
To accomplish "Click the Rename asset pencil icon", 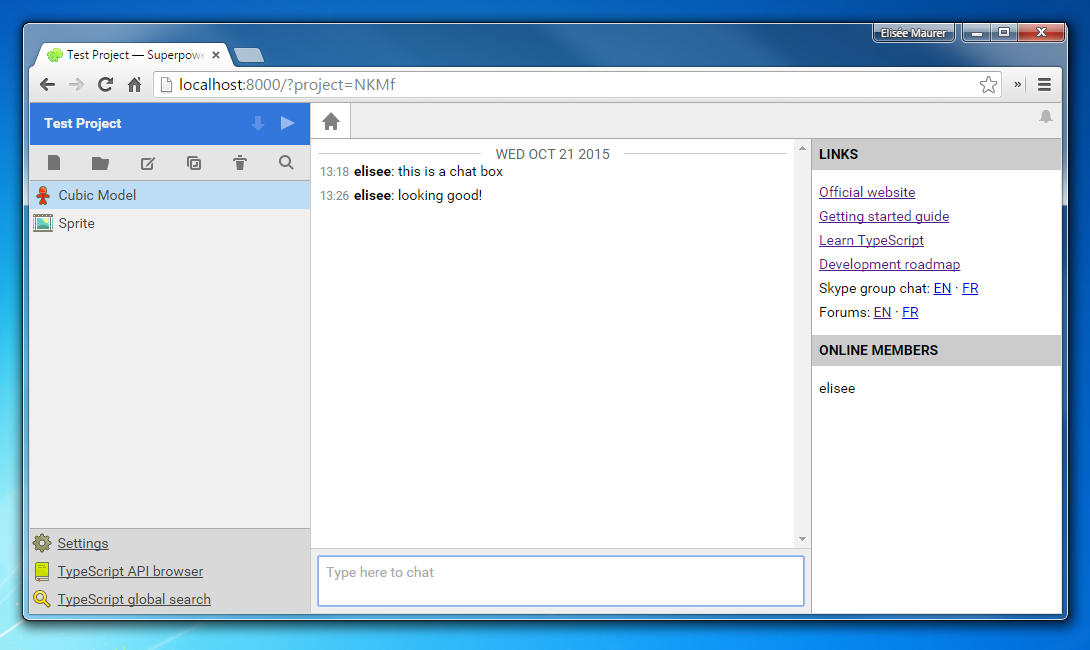I will tap(147, 163).
